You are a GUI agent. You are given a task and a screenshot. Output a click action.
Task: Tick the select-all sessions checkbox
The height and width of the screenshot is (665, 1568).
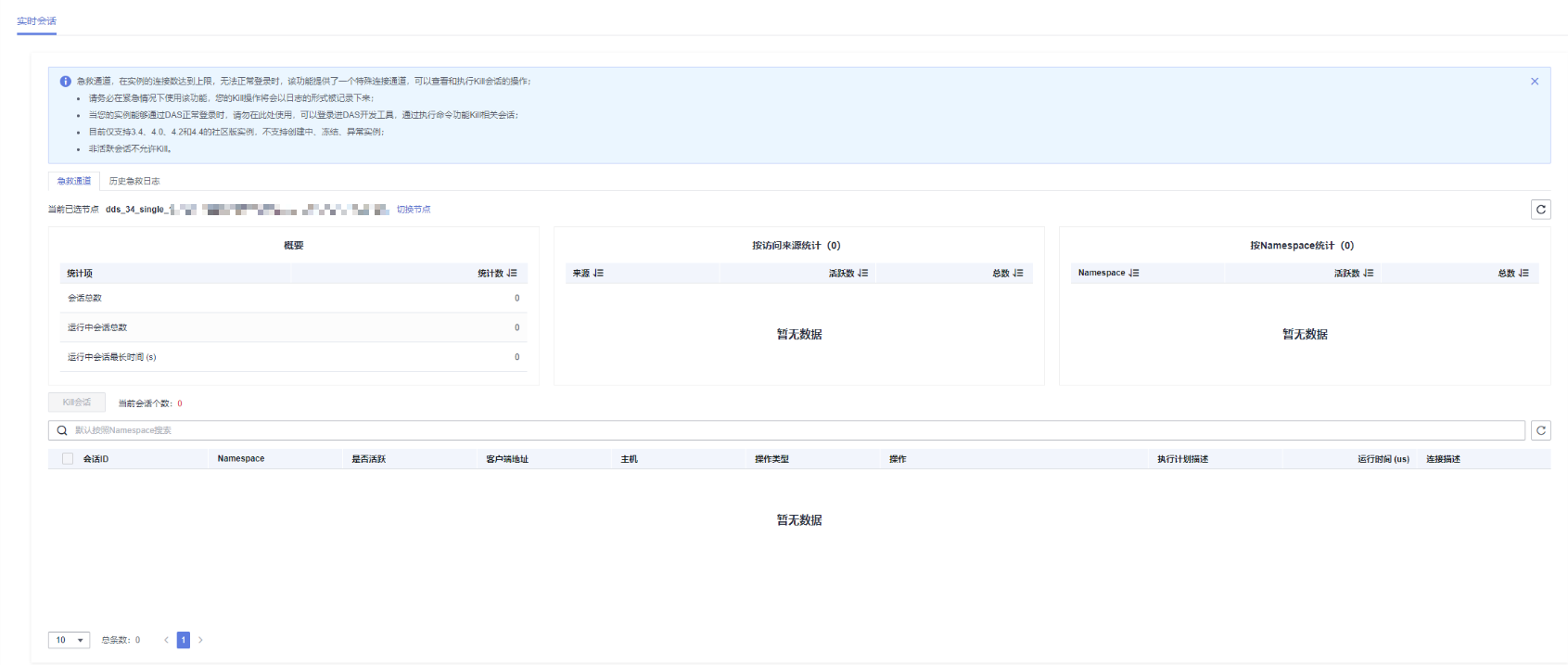click(68, 459)
